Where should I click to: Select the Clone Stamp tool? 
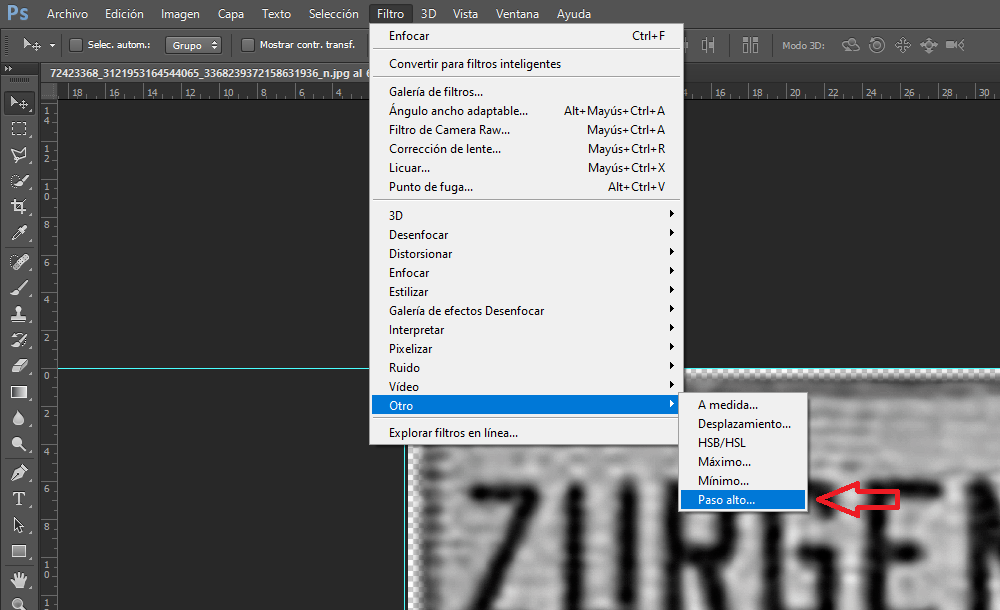pyautogui.click(x=19, y=313)
